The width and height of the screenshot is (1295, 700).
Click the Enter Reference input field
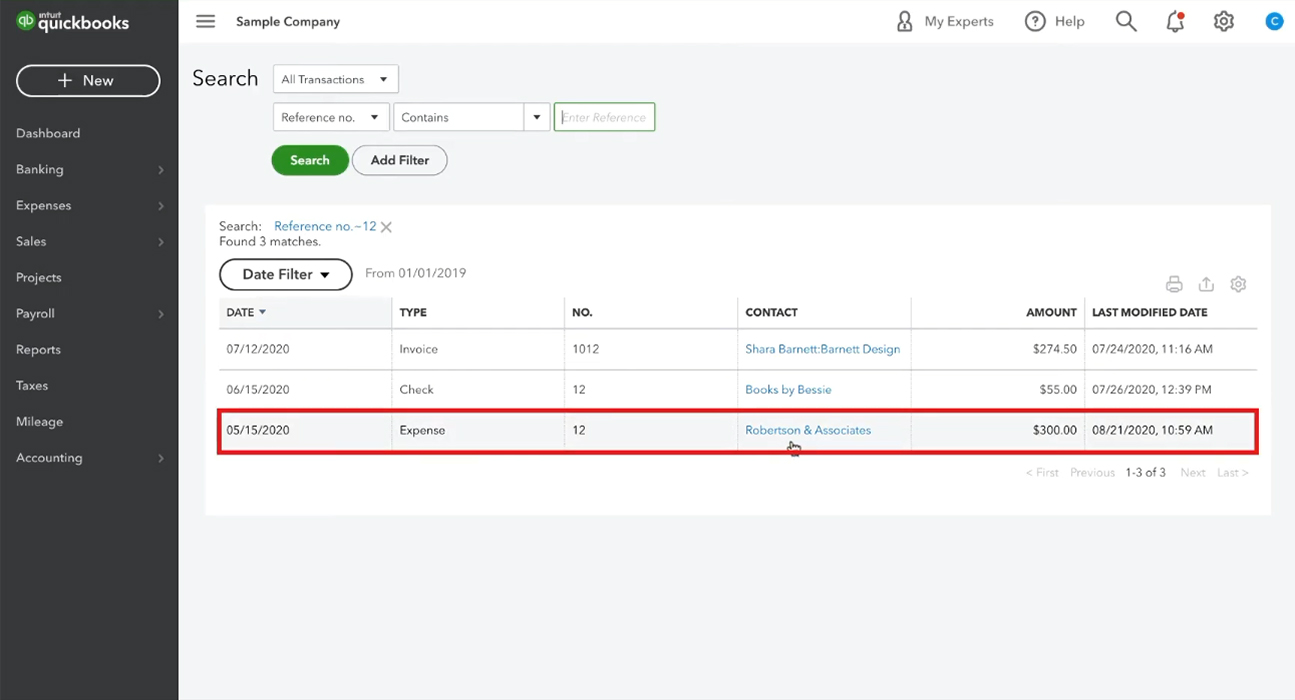604,117
